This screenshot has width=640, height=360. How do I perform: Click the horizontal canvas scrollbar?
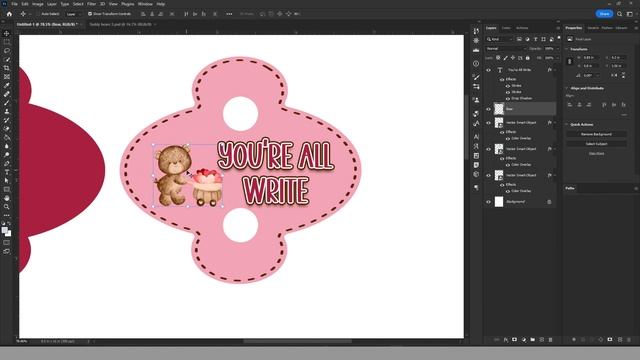click(298, 341)
